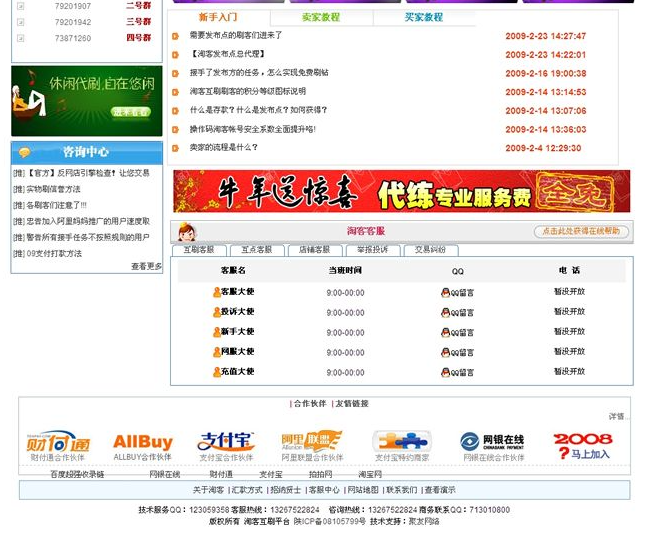The height and width of the screenshot is (534, 650).
Task: Open 查看更多 in 咨询中心 panel
Action: [x=146, y=267]
